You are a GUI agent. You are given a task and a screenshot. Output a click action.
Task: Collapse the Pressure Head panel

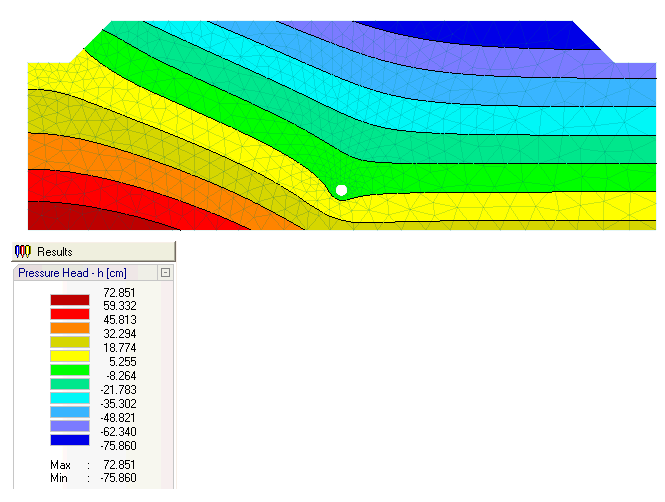click(165, 273)
